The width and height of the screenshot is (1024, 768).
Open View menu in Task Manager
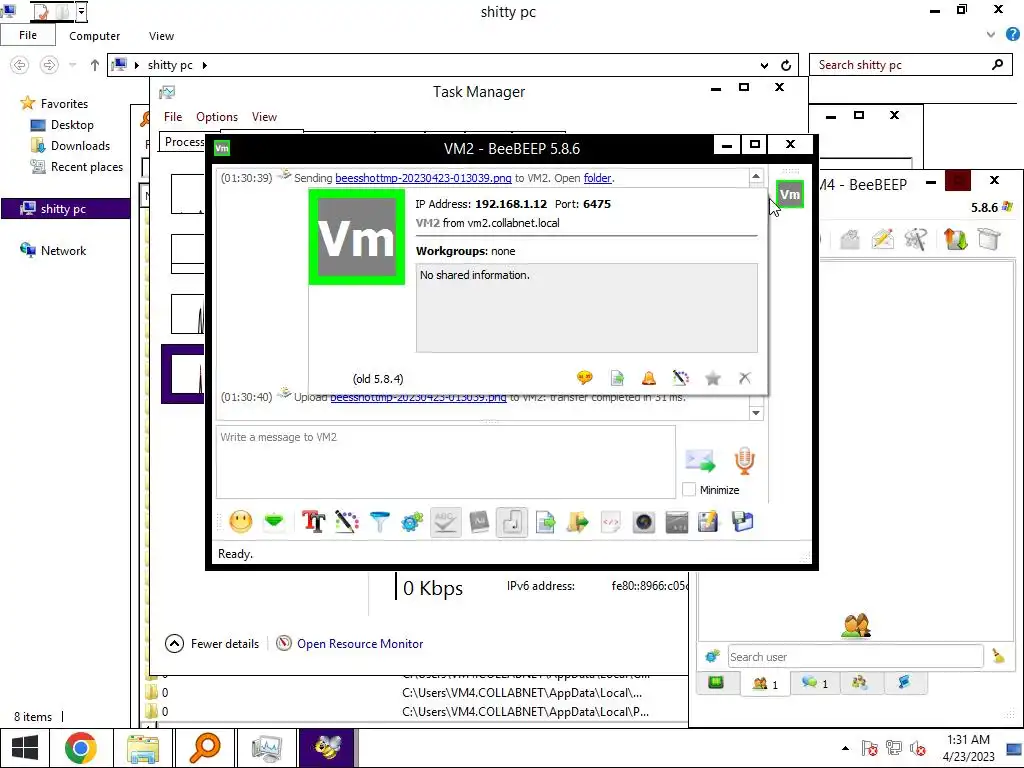(x=264, y=116)
